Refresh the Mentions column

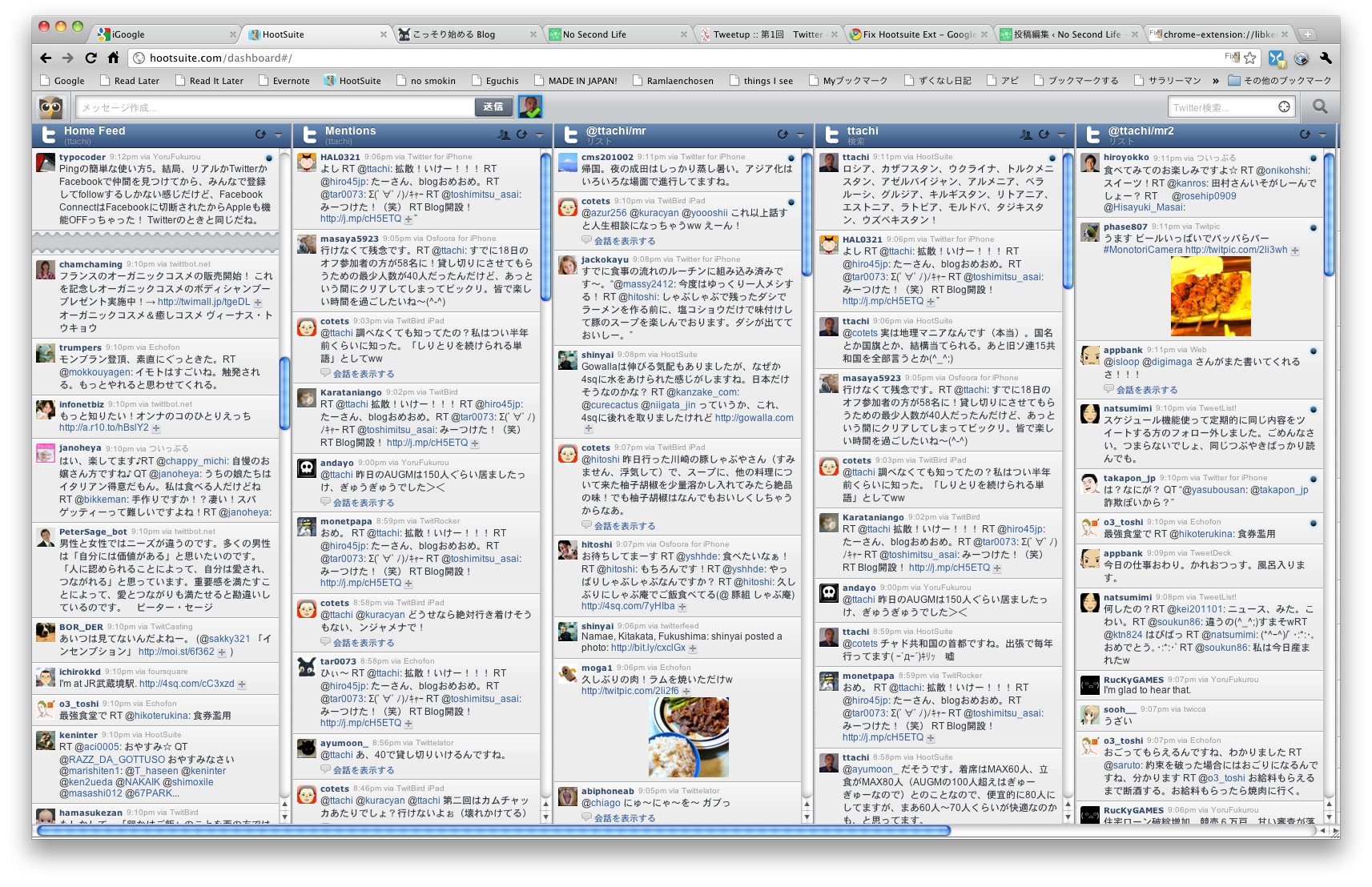521,134
